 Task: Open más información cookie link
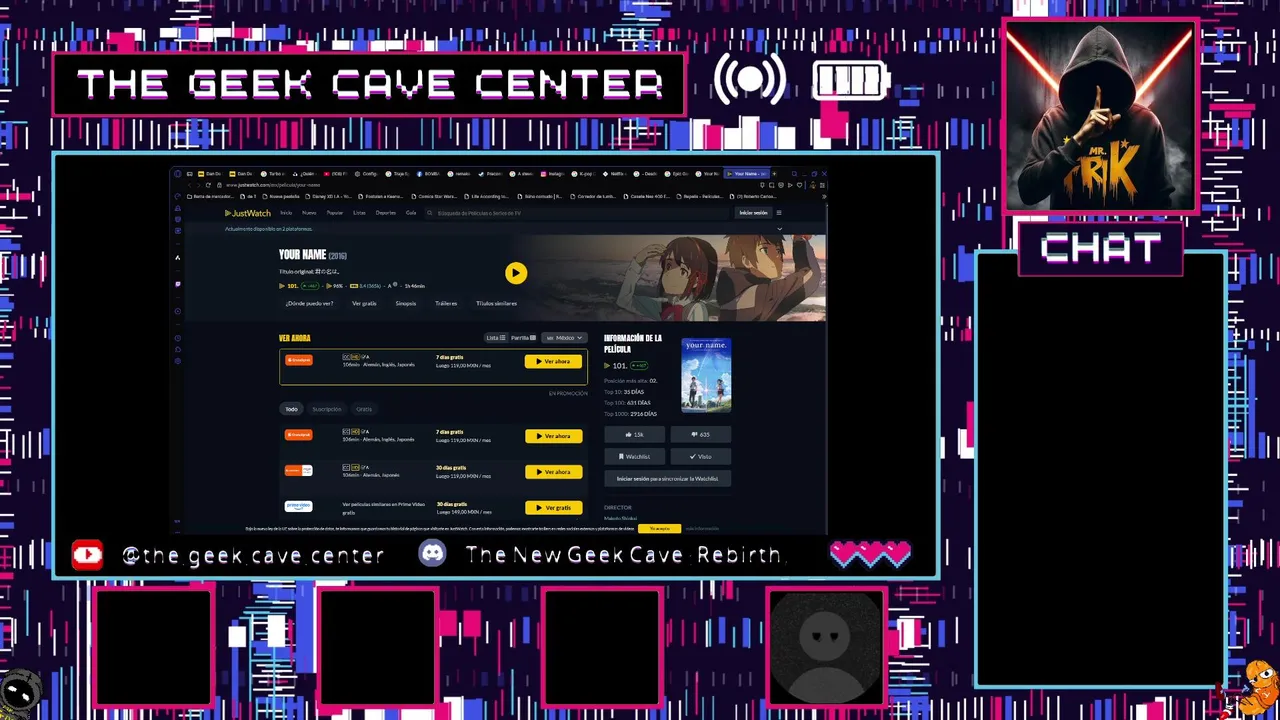[x=702, y=528]
